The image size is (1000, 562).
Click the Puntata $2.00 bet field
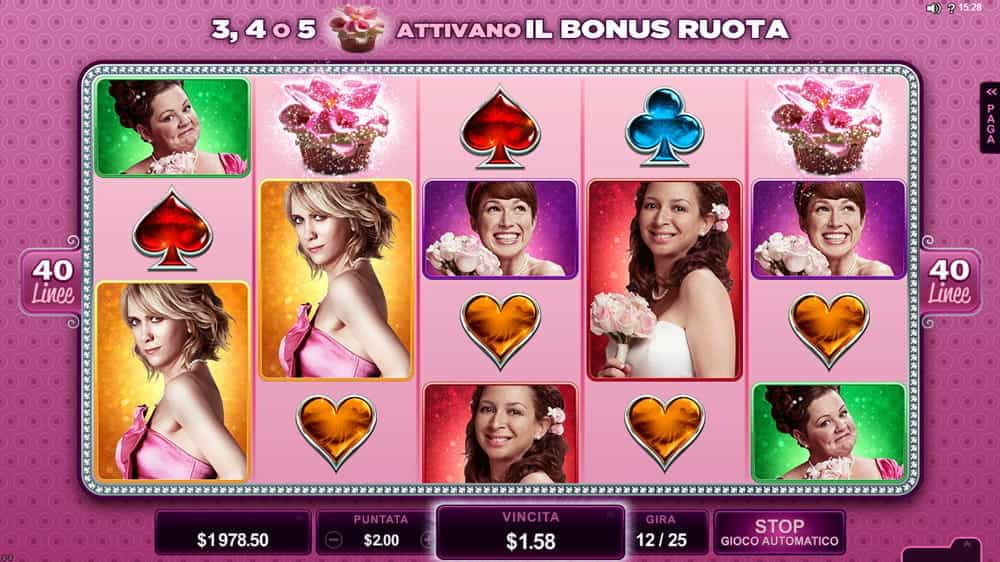tap(381, 532)
